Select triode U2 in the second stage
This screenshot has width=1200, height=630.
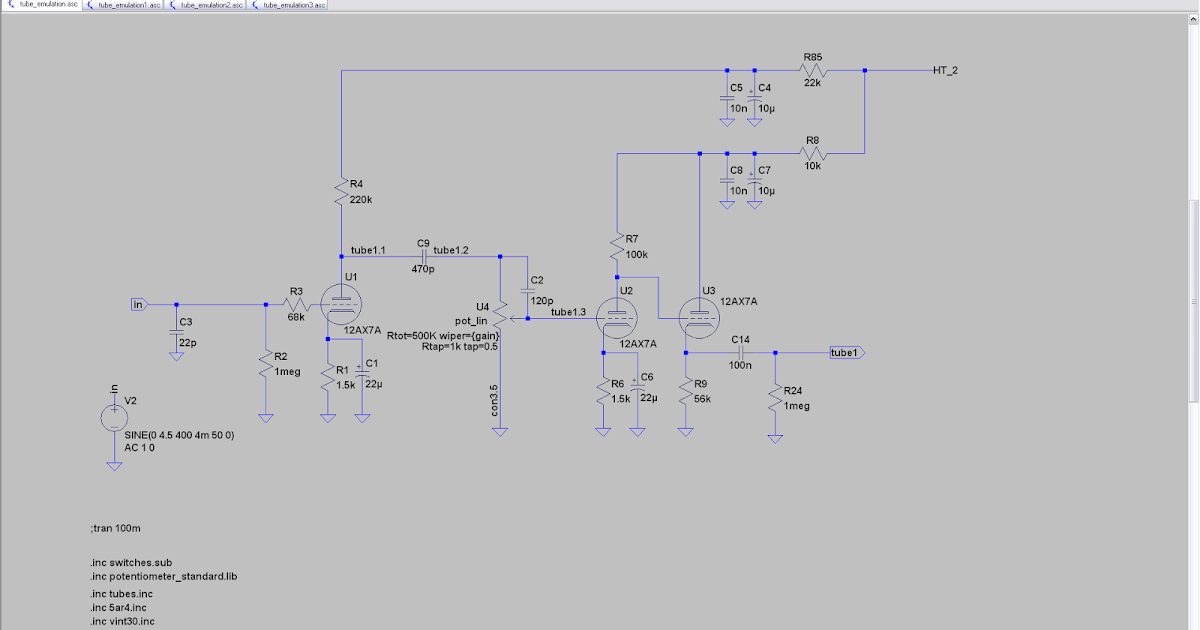tap(617, 318)
